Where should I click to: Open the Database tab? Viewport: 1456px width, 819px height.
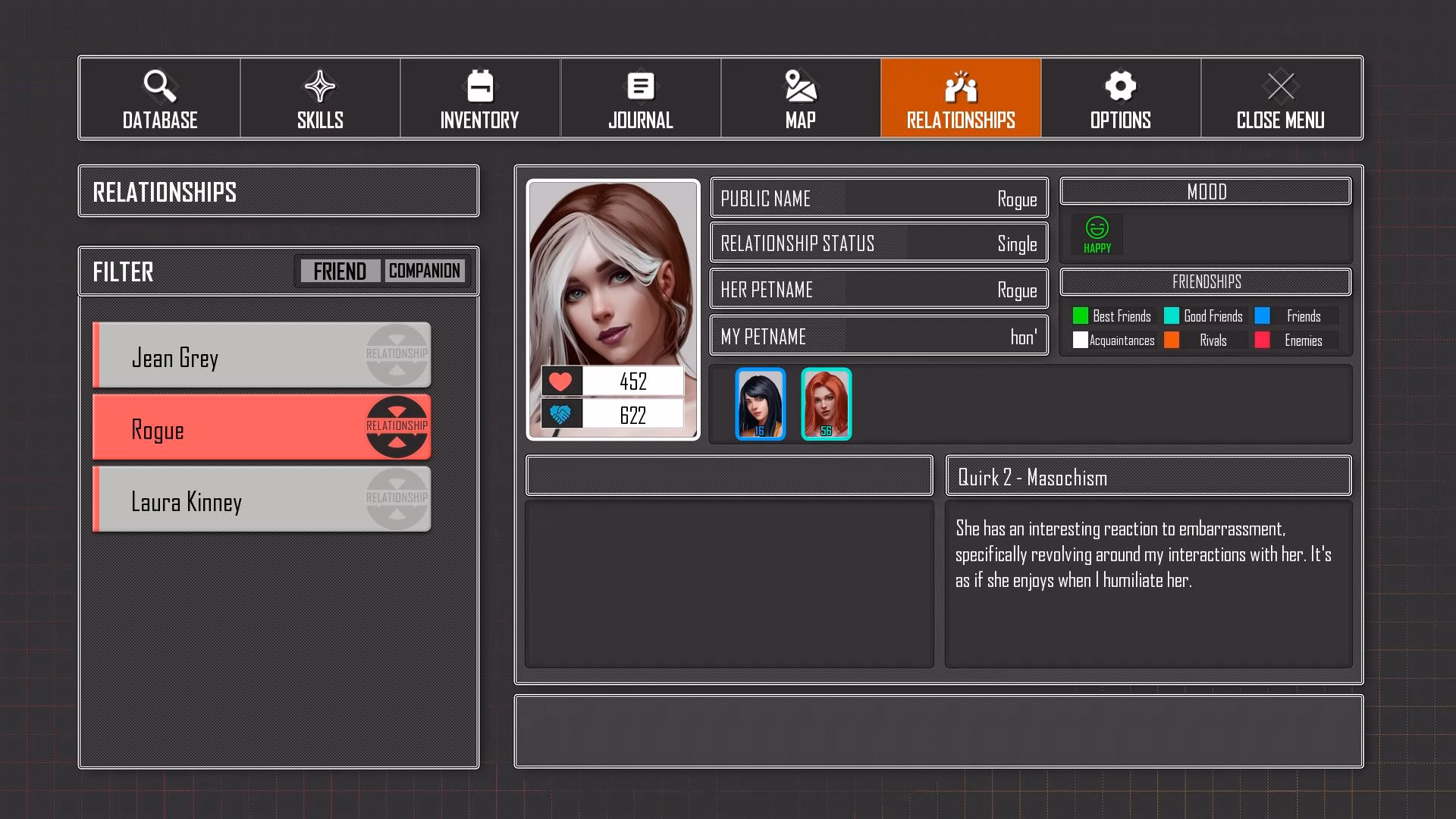coord(160,98)
